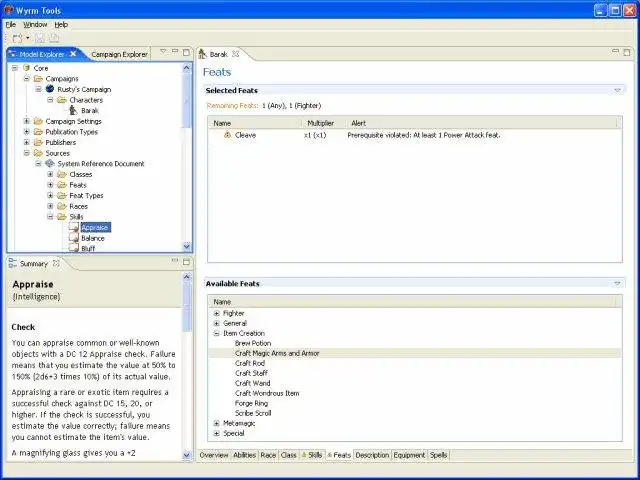Maximize the Summary panel
Image resolution: width=640 pixels, height=480 pixels.
pos(186,262)
